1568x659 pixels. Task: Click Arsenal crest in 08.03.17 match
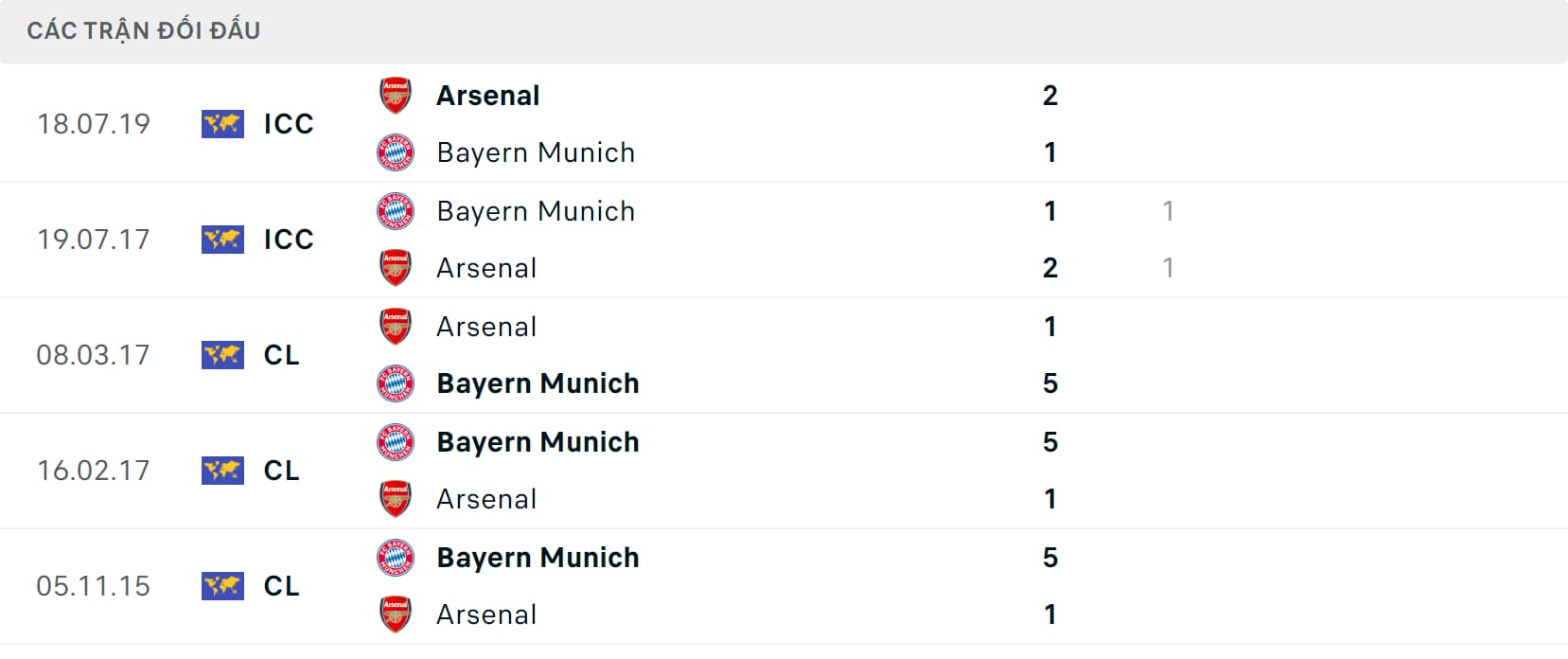click(396, 327)
